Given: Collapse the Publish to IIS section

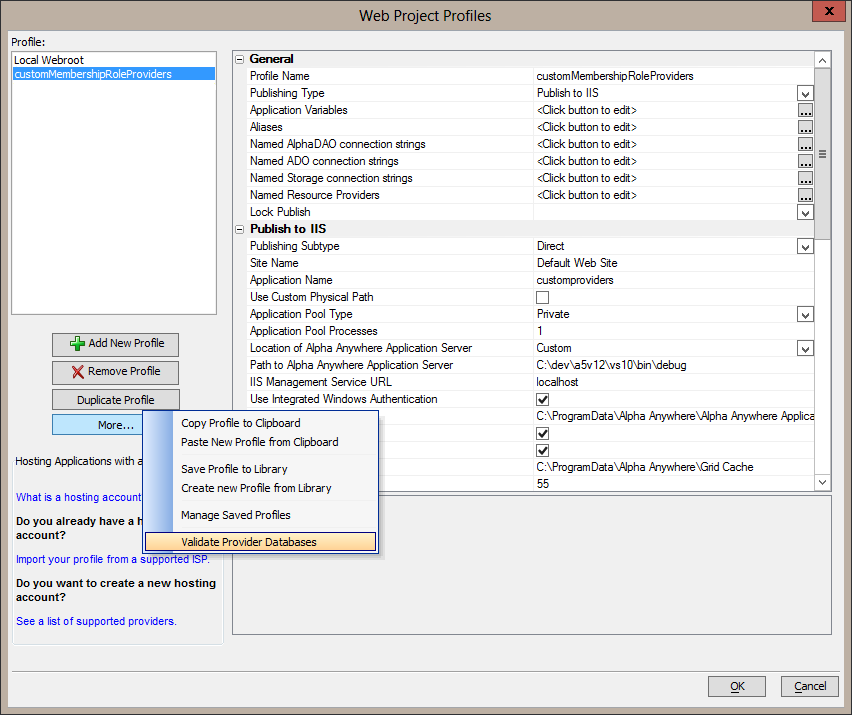Looking at the screenshot, I should coord(240,229).
